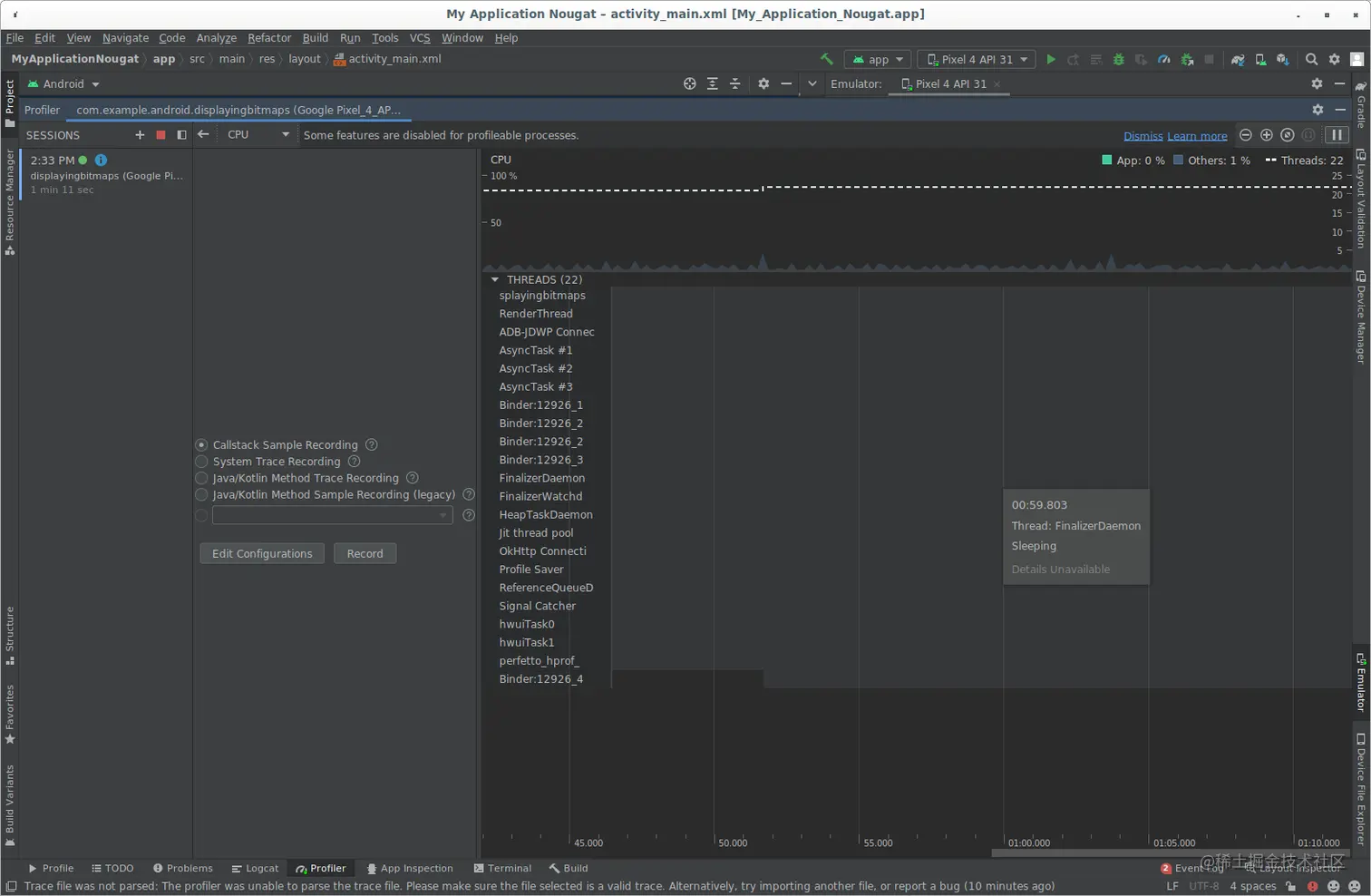Select Callstack Sample Recording option

201,445
